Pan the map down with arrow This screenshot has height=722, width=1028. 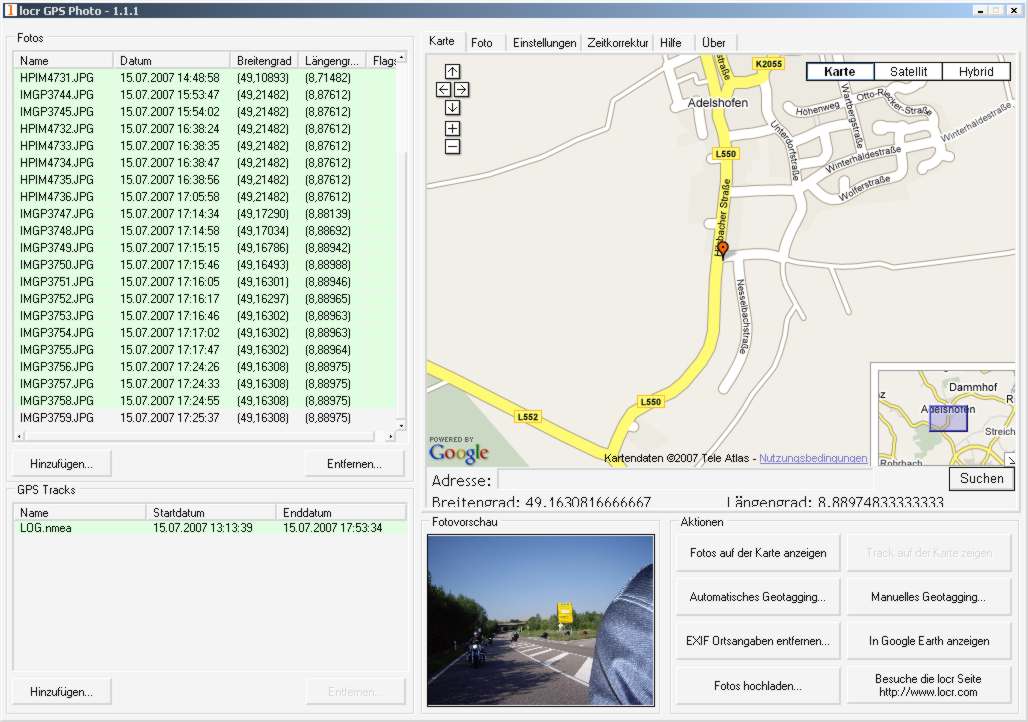(x=452, y=108)
